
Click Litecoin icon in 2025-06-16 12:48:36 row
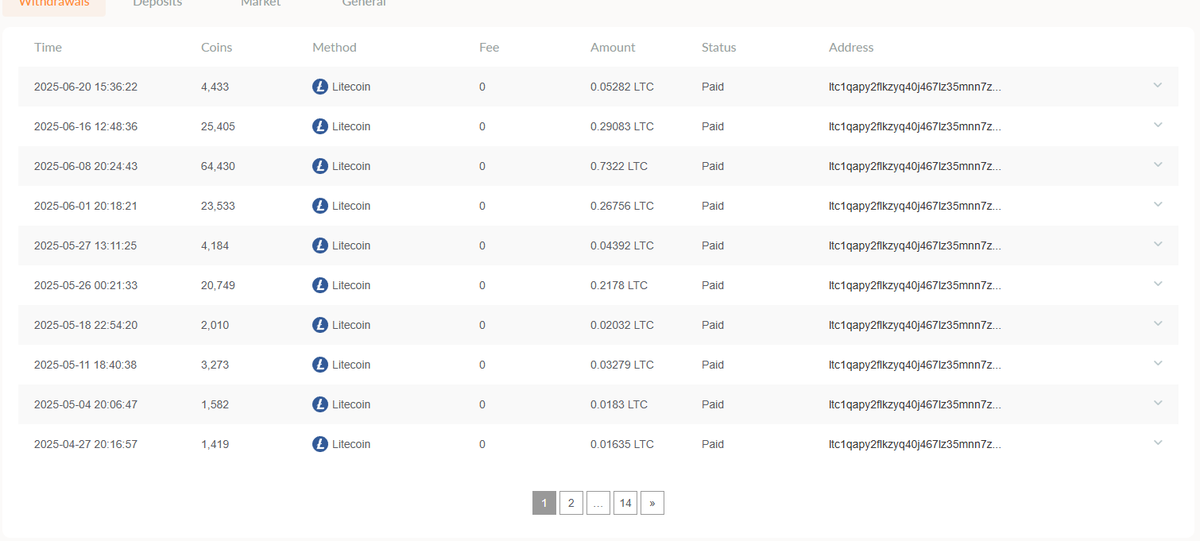pos(320,127)
